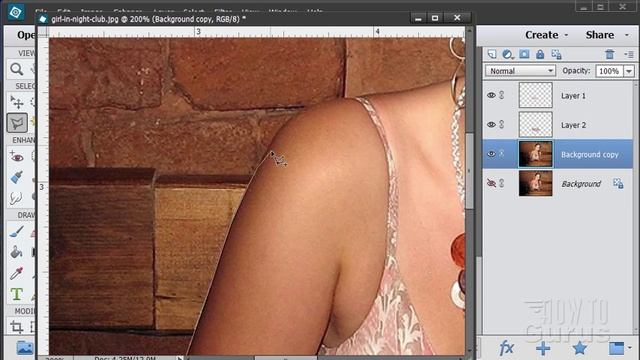The image size is (640, 360).
Task: Create new fill or adjustment layer
Action: (x=508, y=54)
